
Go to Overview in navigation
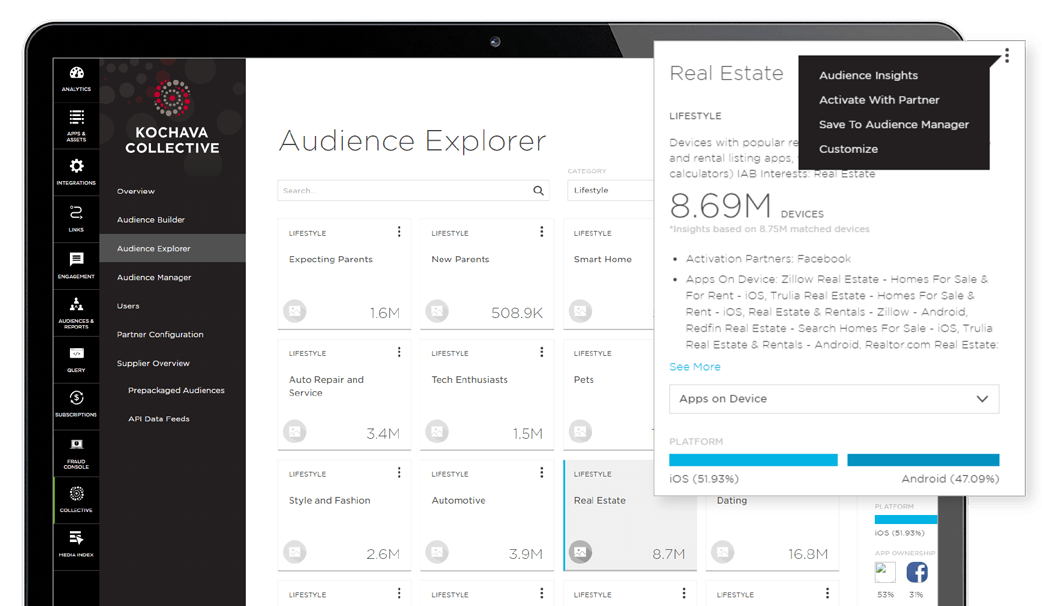click(x=136, y=191)
